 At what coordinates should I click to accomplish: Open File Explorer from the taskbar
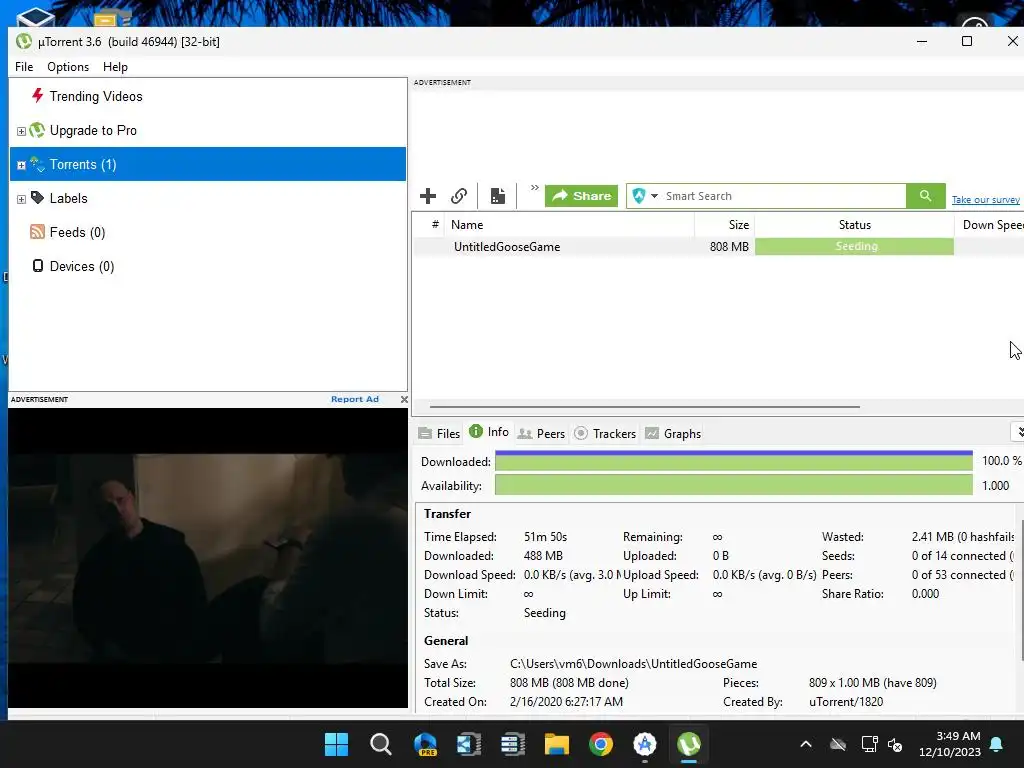(x=556, y=744)
